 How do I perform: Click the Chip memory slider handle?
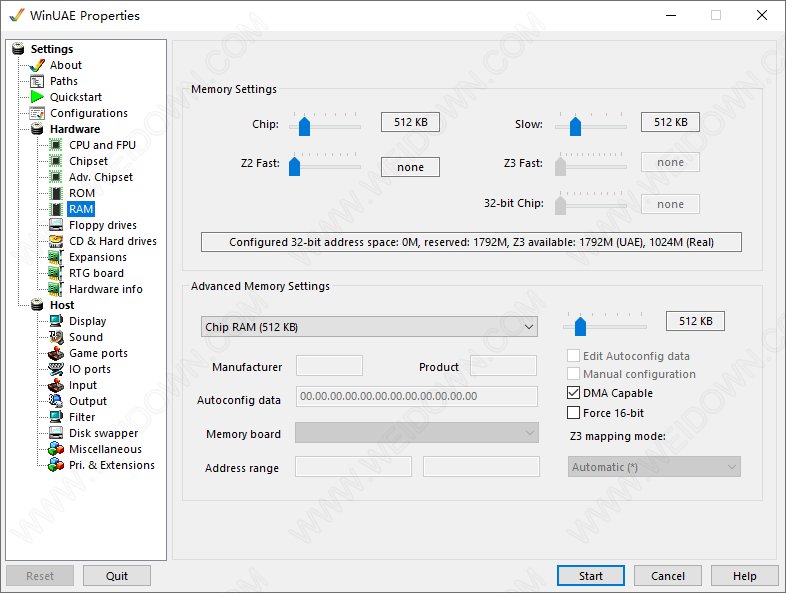coord(304,126)
